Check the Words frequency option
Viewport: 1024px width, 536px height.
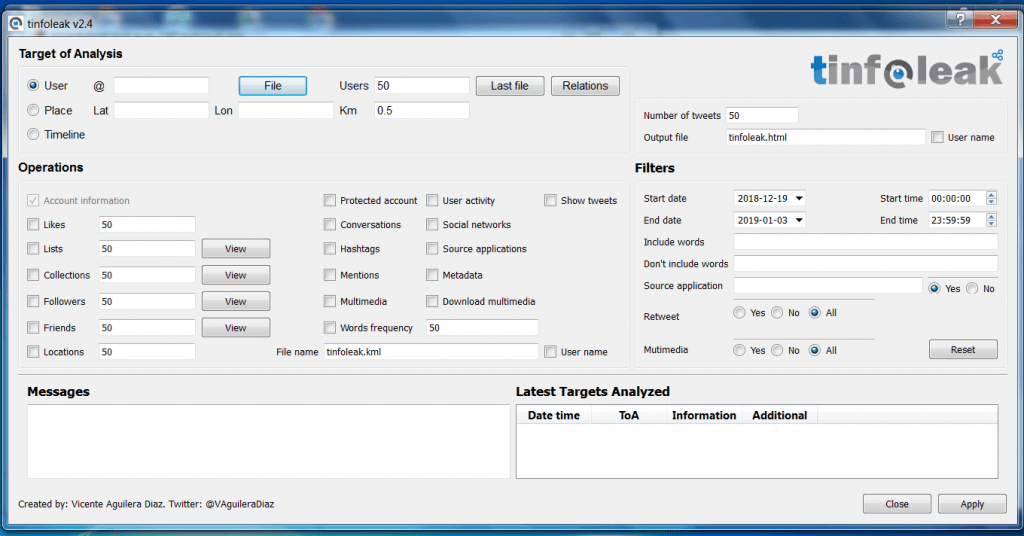click(330, 328)
